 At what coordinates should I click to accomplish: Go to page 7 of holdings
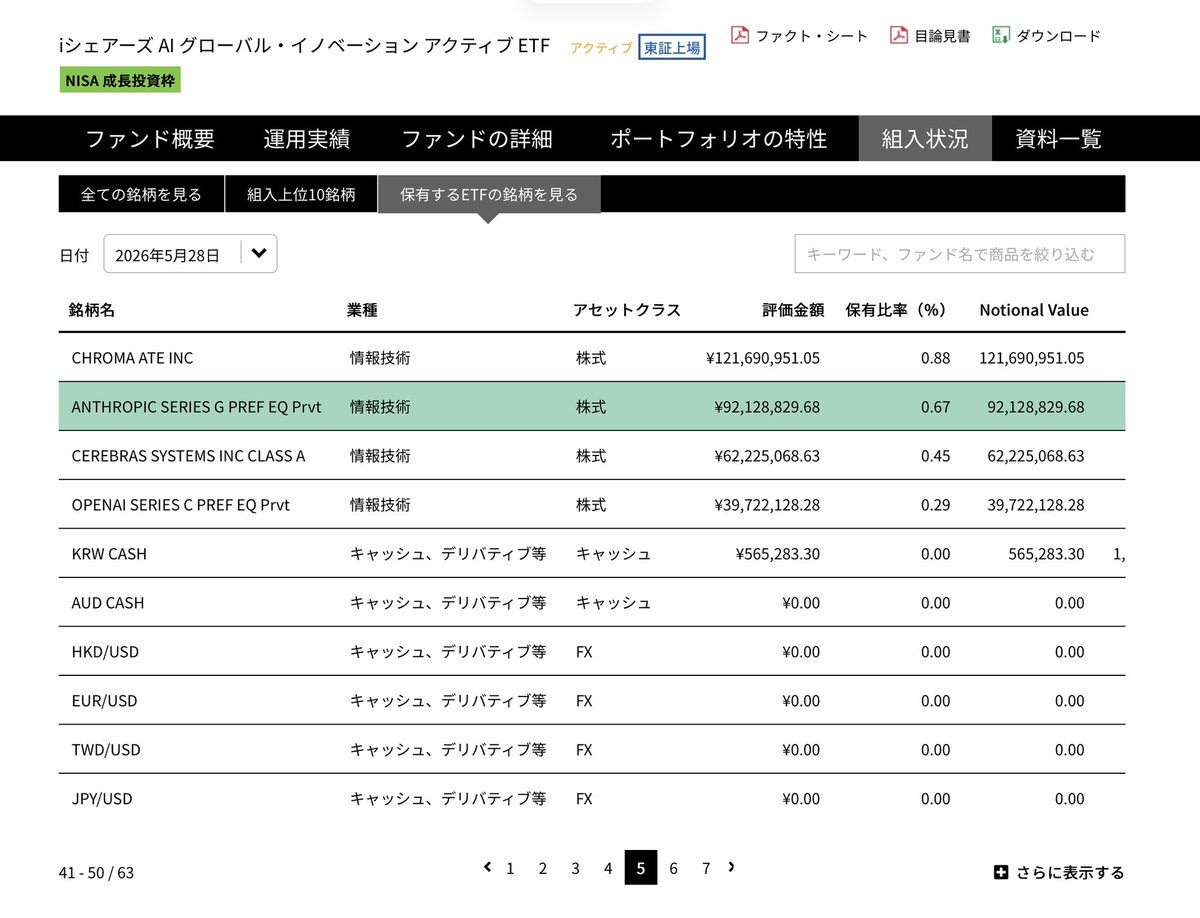[x=706, y=868]
